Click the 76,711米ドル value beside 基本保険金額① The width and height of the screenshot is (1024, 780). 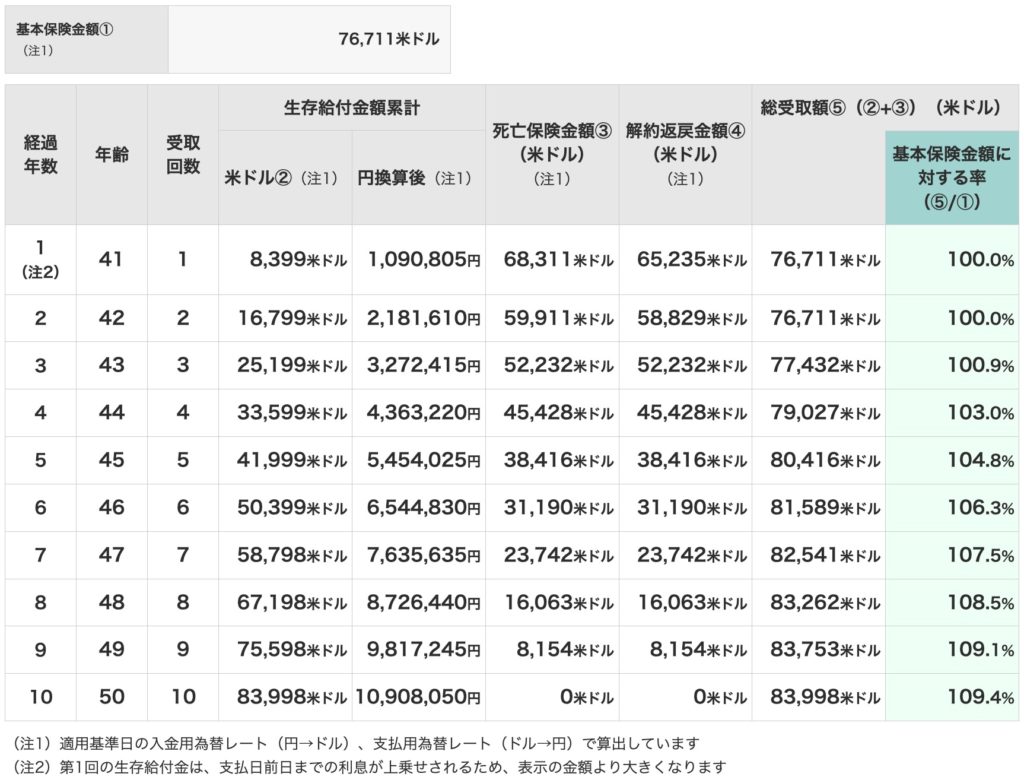pyautogui.click(x=389, y=39)
